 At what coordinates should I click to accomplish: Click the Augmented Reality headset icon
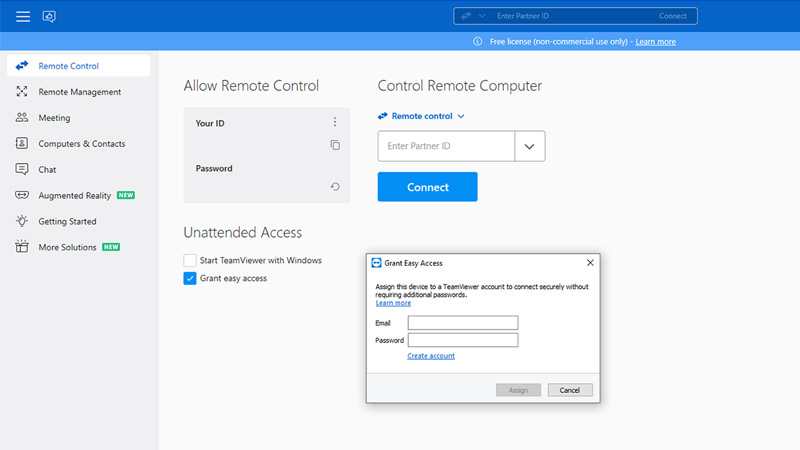coord(21,195)
